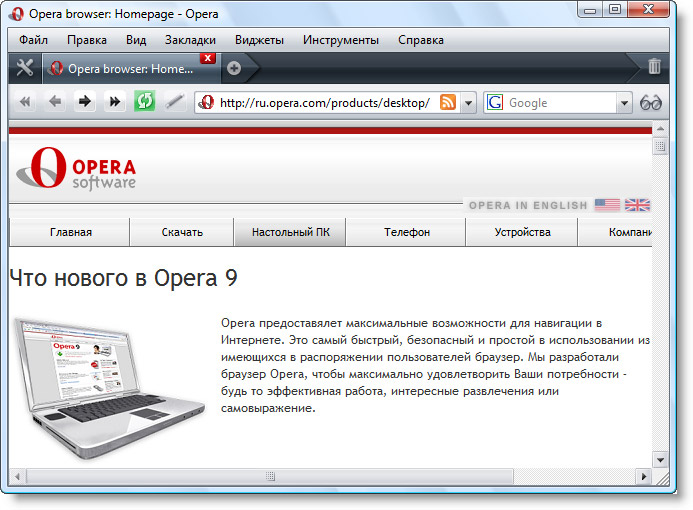This screenshot has height=510, width=693.
Task: Open the Главная page tab
Action: 71,232
